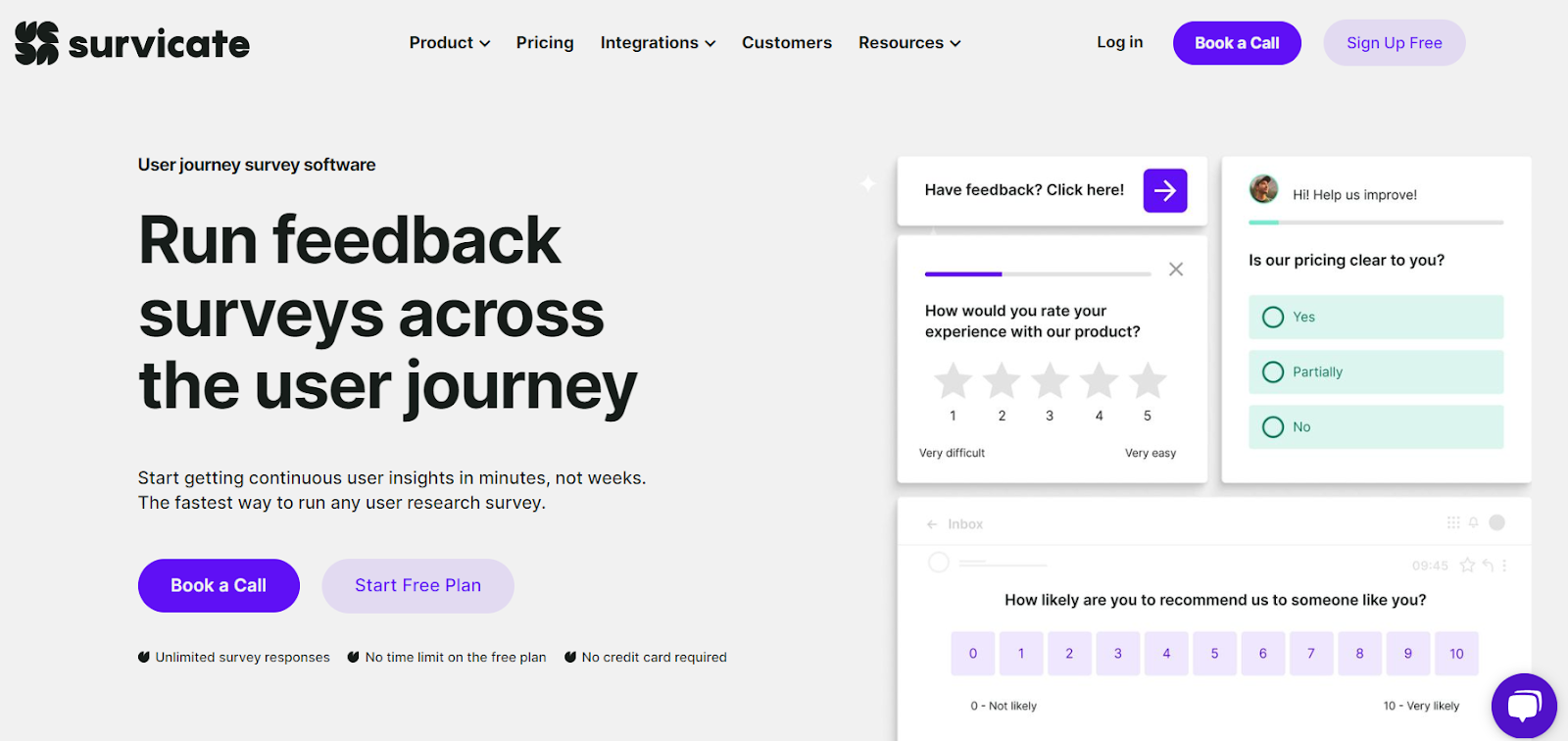This screenshot has height=741, width=1568.
Task: Click the back arrow next to Inbox
Action: coord(932,523)
